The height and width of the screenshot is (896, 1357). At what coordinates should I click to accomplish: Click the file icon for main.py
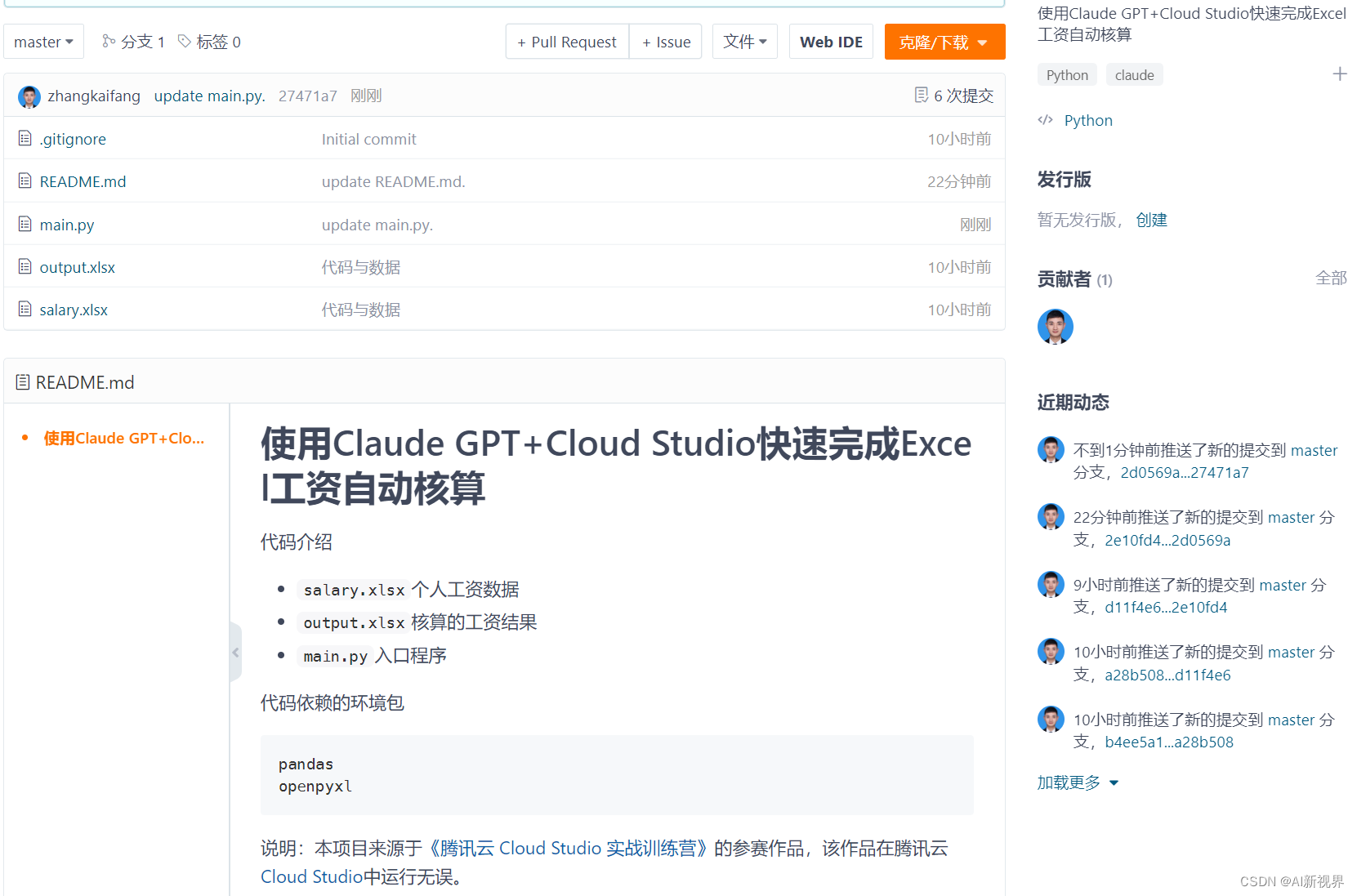click(25, 224)
